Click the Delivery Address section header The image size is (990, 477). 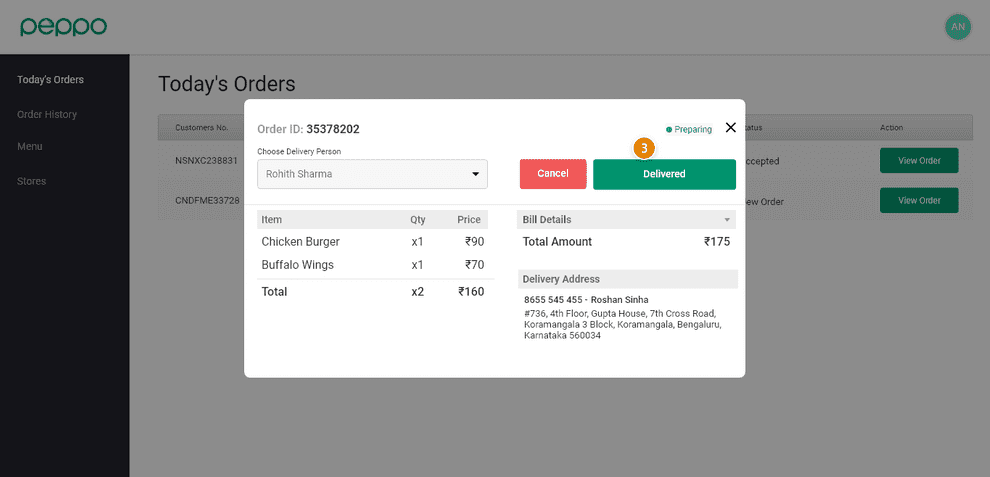(627, 279)
